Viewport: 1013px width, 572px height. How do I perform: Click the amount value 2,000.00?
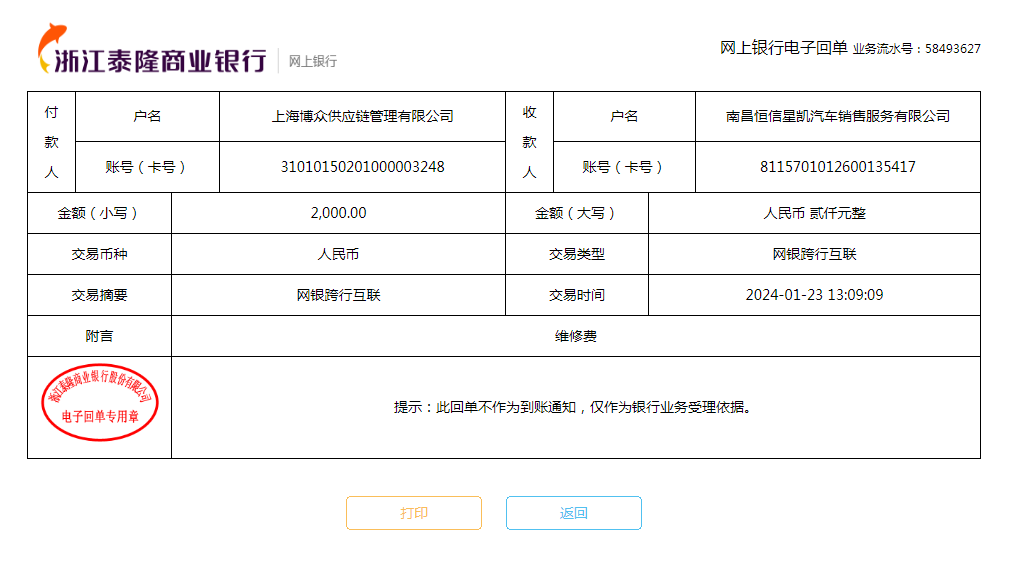coord(338,213)
